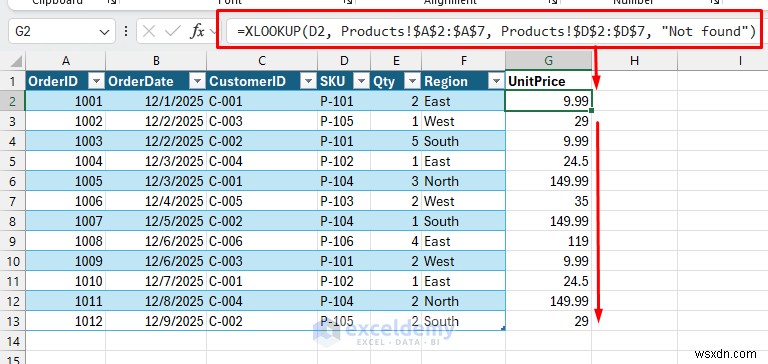Select cell G2 with value 9.99
This screenshot has height=364, width=768.
coord(549,101)
